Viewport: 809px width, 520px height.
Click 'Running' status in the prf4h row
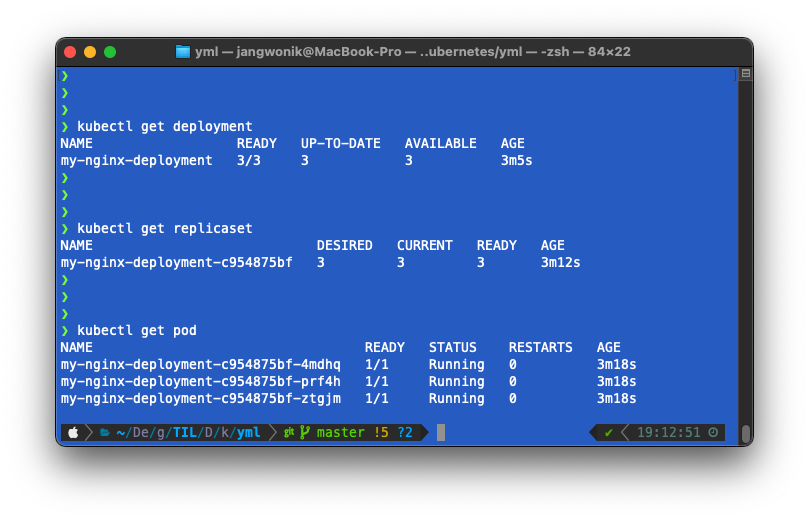457,382
